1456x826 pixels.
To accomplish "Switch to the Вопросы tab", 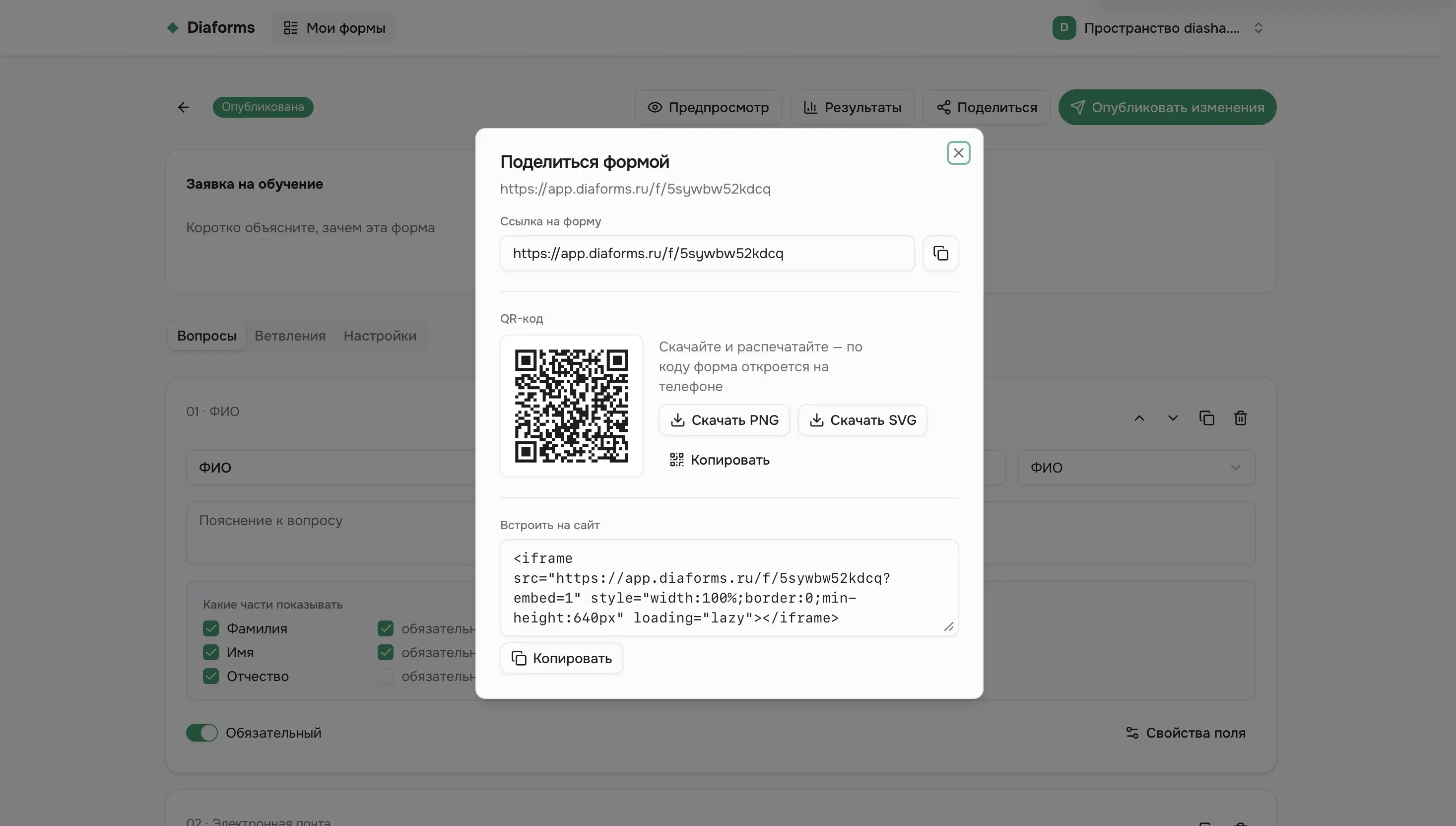I will click(x=207, y=336).
